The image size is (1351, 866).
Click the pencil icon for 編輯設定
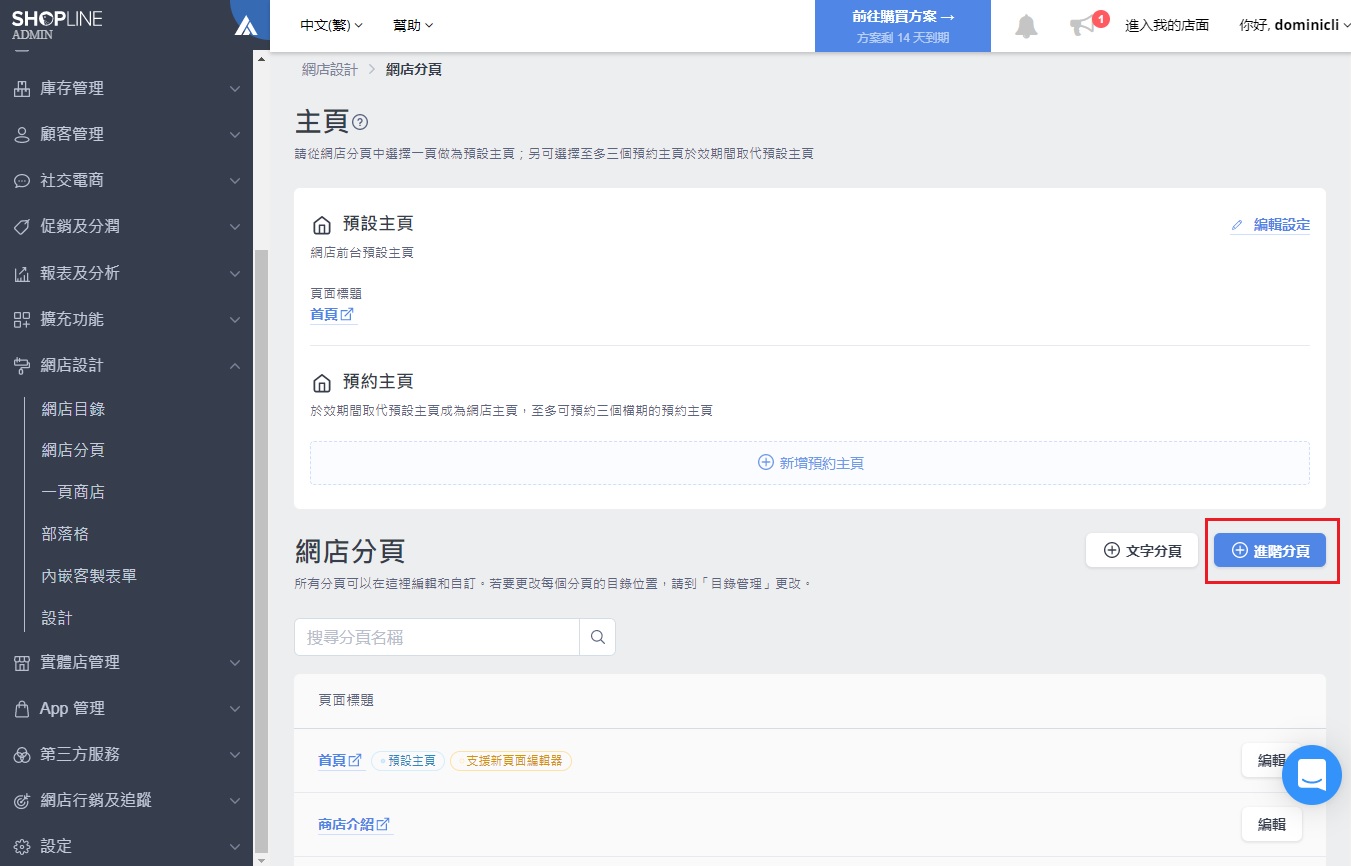(x=1237, y=225)
